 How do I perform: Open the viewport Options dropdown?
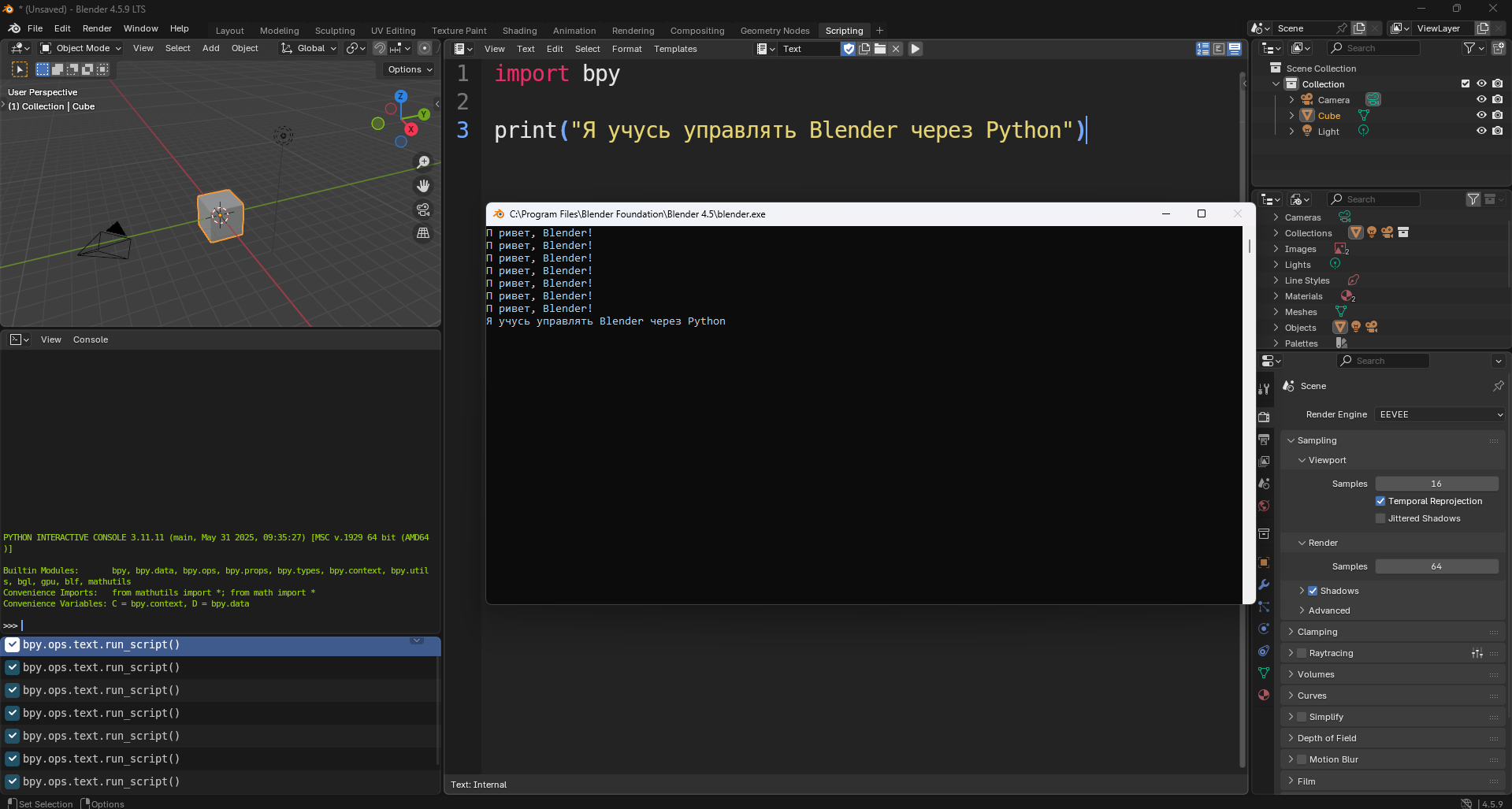pos(410,69)
